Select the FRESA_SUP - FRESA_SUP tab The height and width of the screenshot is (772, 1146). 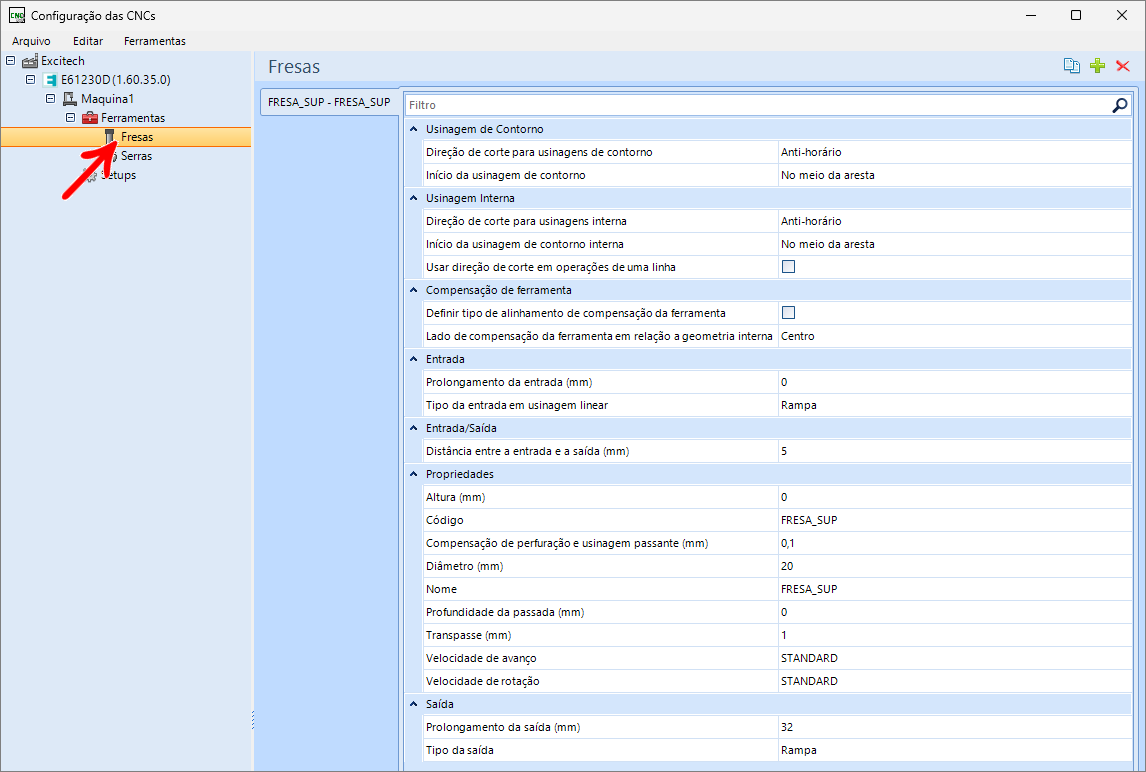pos(329,102)
